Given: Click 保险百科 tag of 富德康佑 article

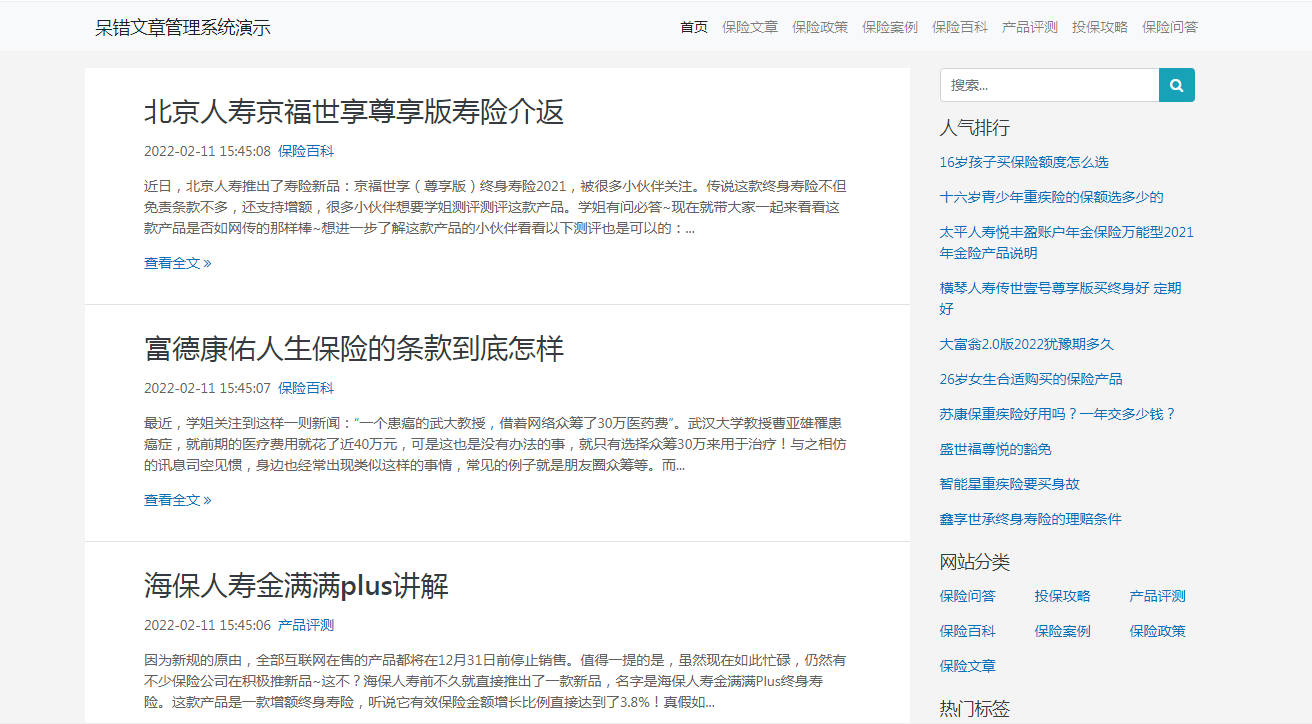Looking at the screenshot, I should [x=306, y=388].
